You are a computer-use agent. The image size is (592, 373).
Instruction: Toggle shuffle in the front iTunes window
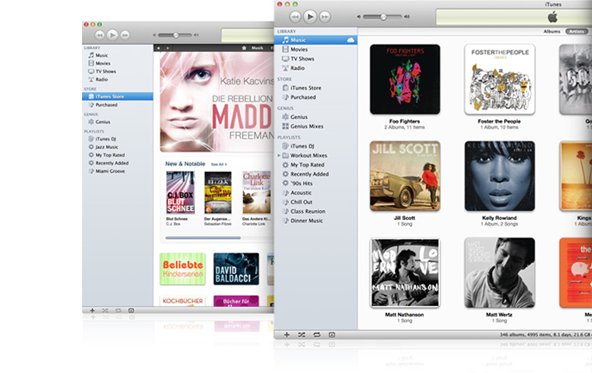301,335
